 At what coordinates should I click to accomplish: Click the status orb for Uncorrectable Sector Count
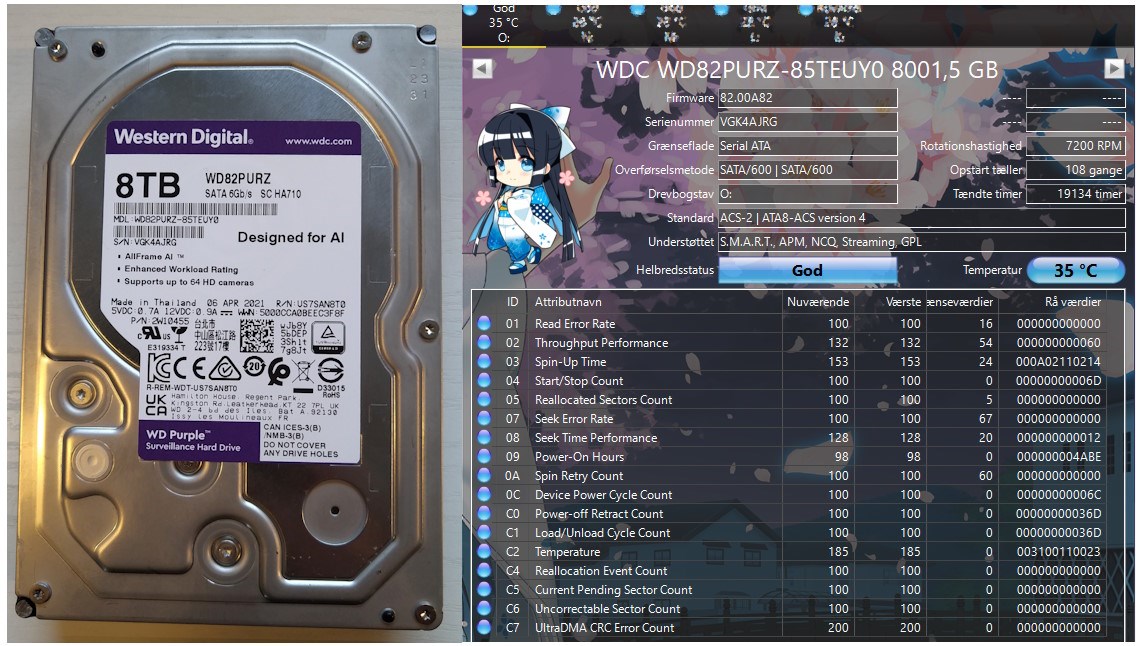484,607
